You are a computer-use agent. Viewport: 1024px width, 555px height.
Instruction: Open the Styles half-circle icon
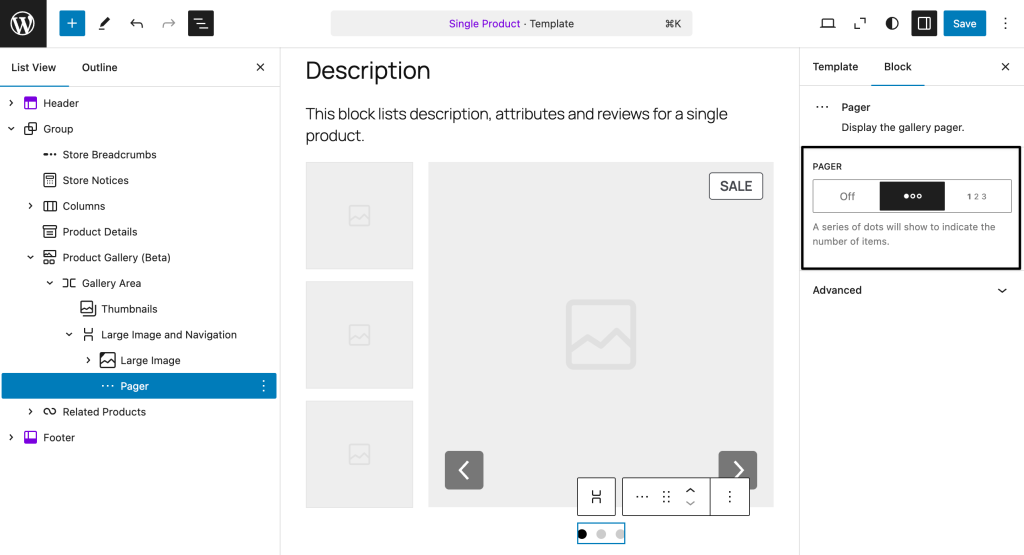(x=892, y=23)
